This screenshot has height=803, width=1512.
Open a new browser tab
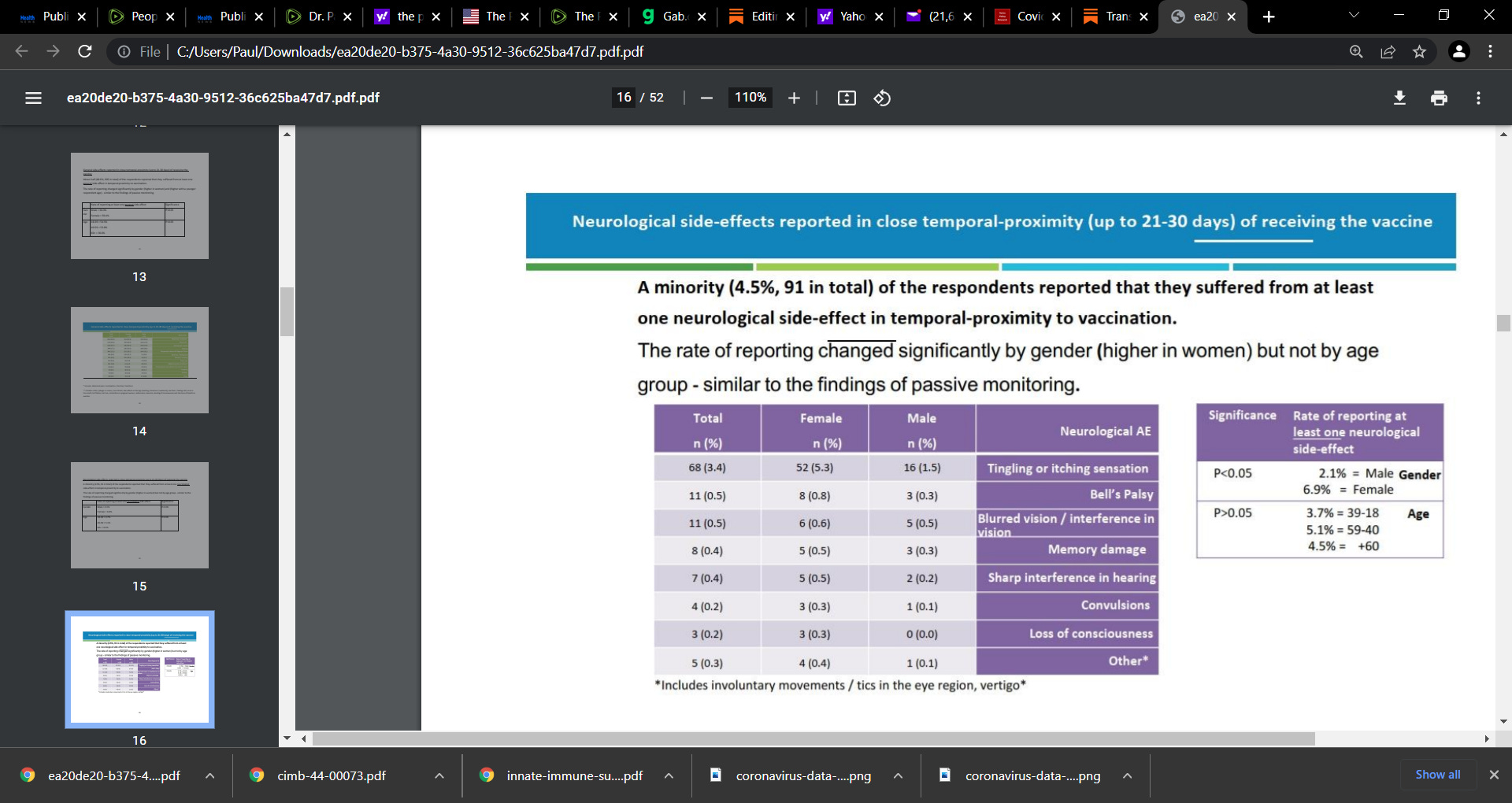[1269, 17]
